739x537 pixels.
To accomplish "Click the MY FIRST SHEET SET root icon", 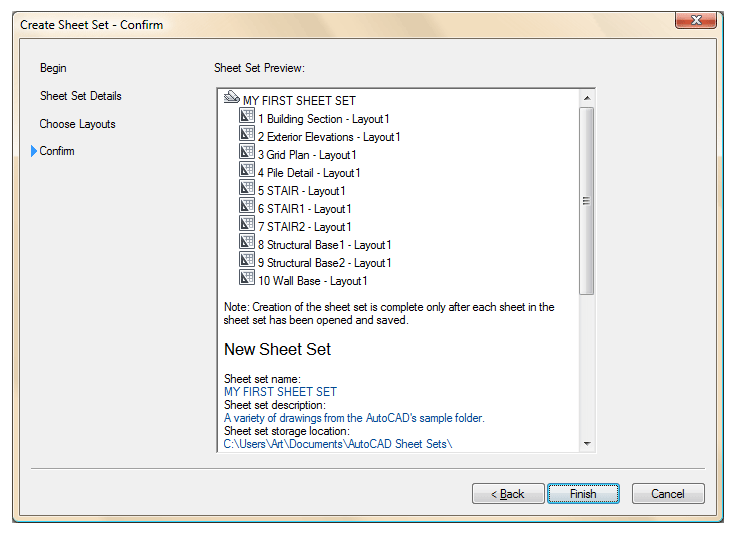I will click(232, 99).
